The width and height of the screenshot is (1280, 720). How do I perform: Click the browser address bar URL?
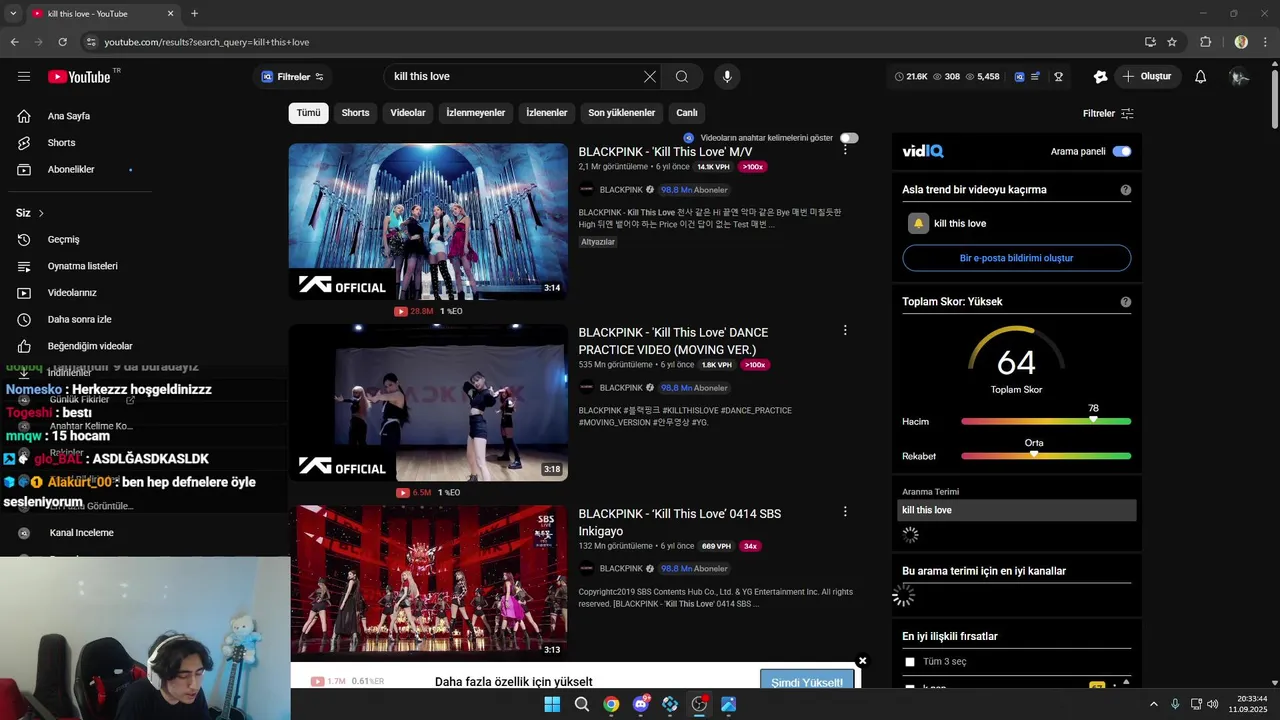click(207, 42)
